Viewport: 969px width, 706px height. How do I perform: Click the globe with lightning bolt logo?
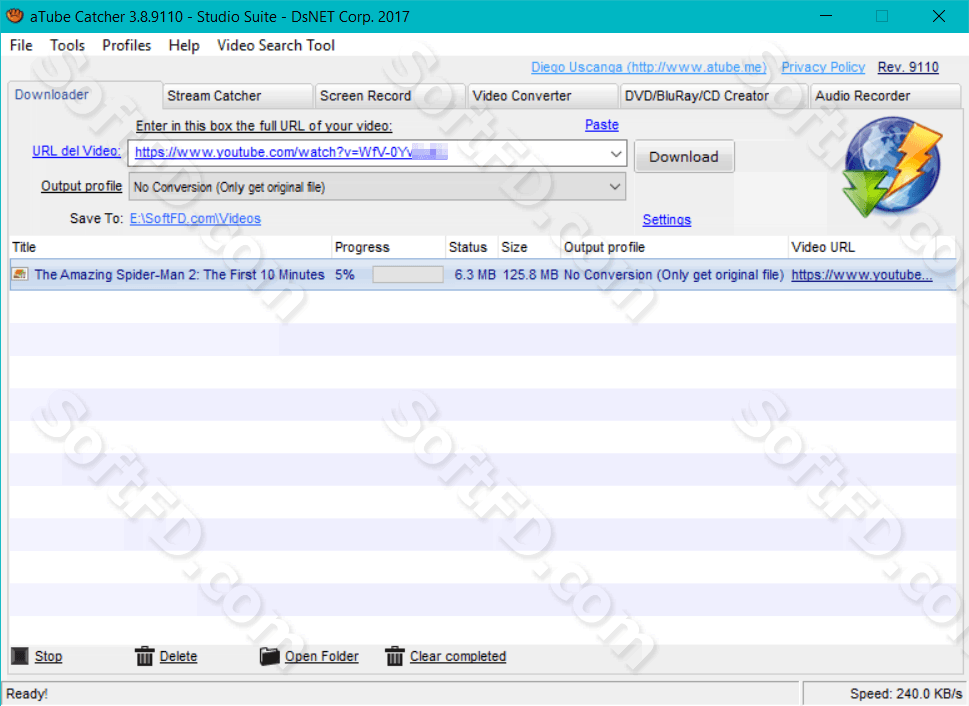click(893, 168)
